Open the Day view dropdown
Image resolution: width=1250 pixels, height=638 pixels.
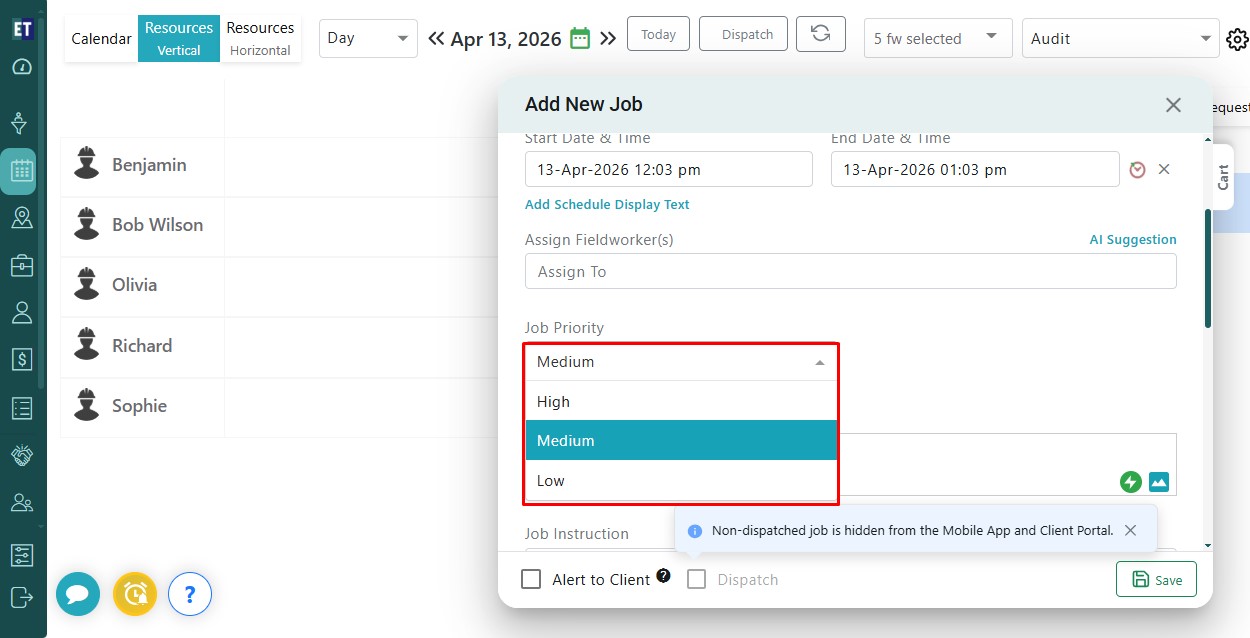click(368, 38)
